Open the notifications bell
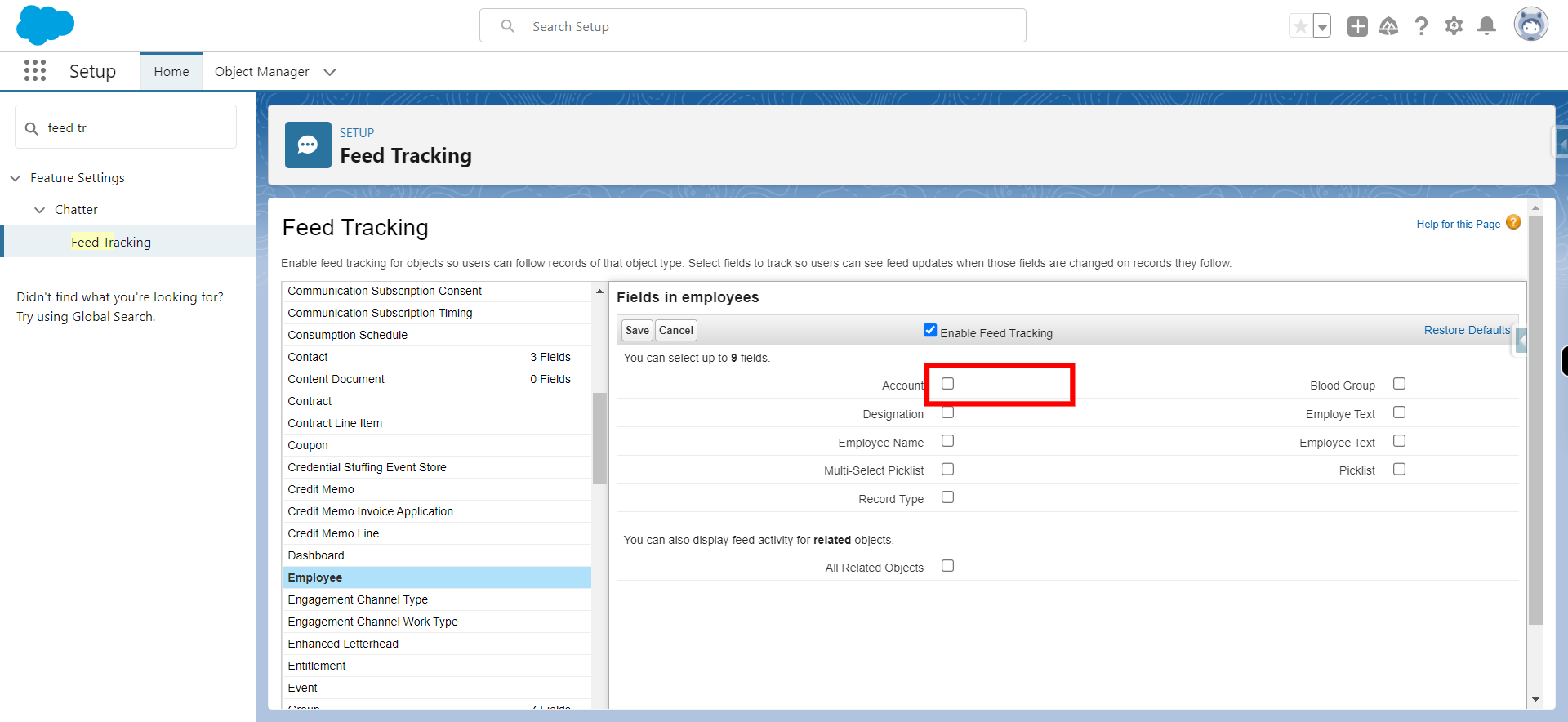Image resolution: width=1568 pixels, height=722 pixels. click(1487, 26)
